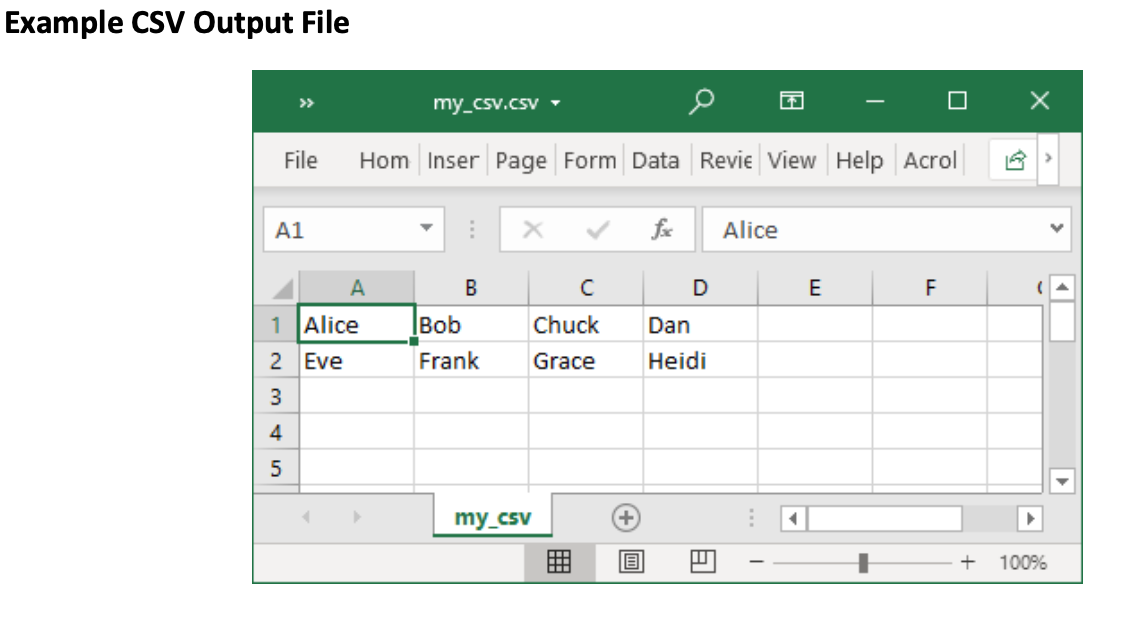Open the Data ribbon tab

click(655, 161)
